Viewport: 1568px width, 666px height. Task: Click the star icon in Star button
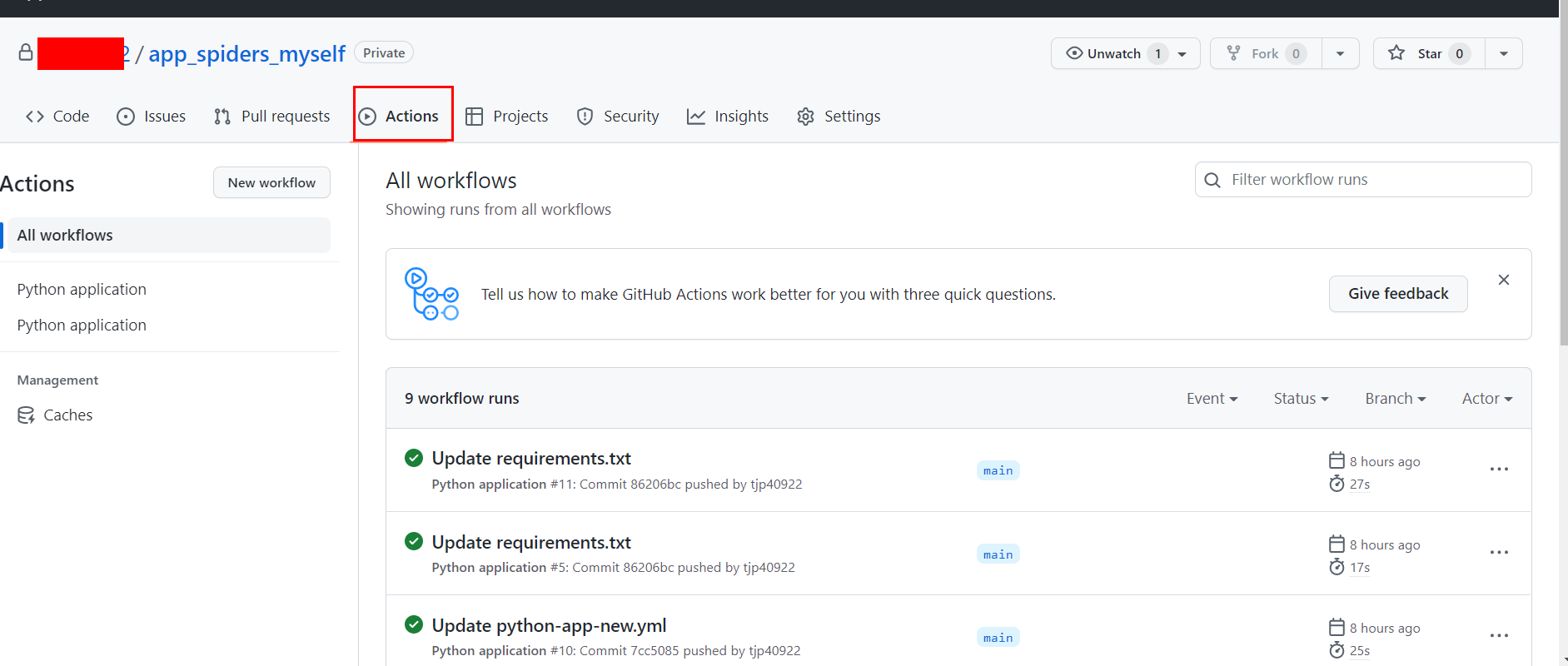1396,53
